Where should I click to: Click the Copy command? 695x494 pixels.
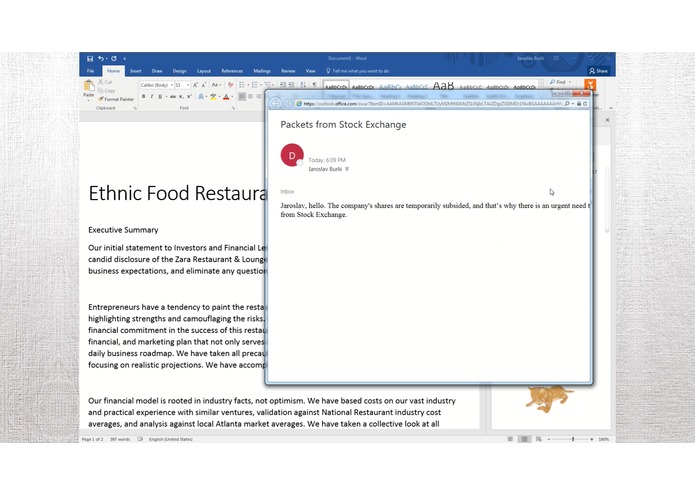(x=107, y=90)
